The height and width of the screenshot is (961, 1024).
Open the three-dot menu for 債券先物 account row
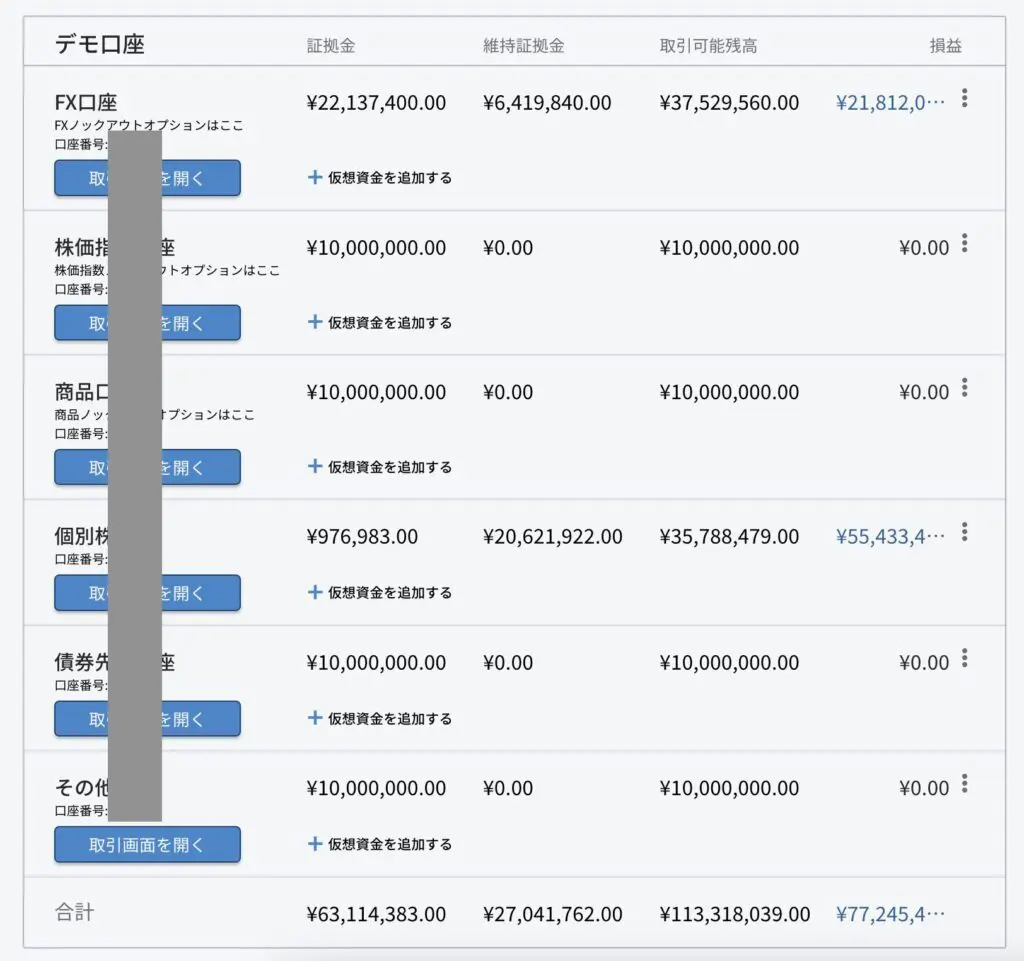tap(964, 658)
